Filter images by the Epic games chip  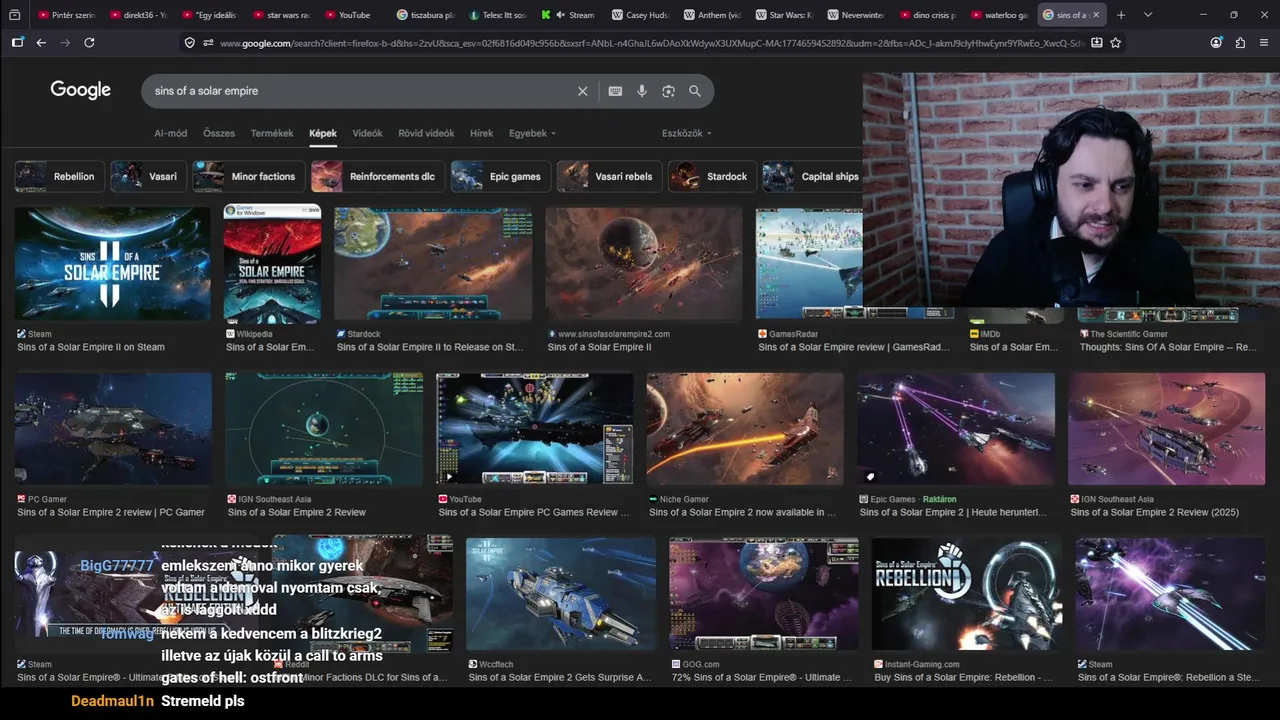click(501, 176)
